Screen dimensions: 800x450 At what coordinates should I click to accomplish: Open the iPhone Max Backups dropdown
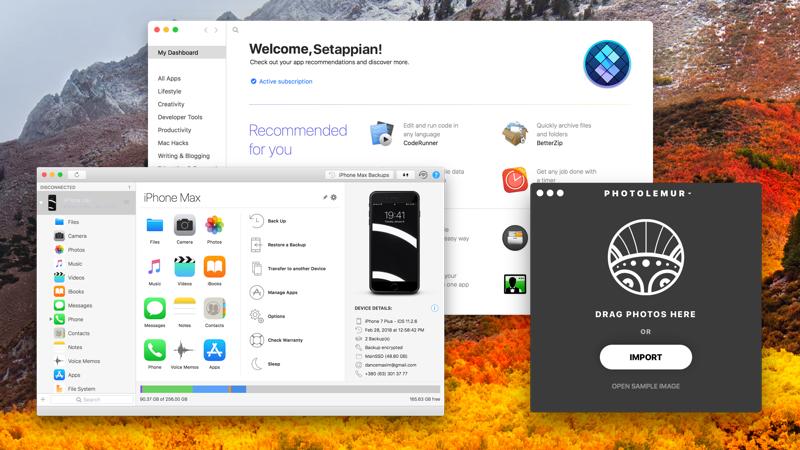click(359, 175)
